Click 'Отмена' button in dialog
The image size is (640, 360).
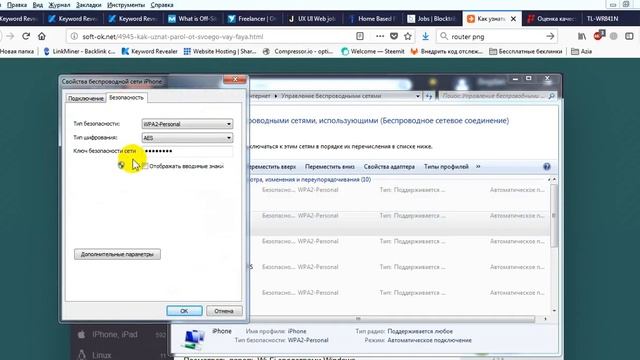(x=224, y=311)
